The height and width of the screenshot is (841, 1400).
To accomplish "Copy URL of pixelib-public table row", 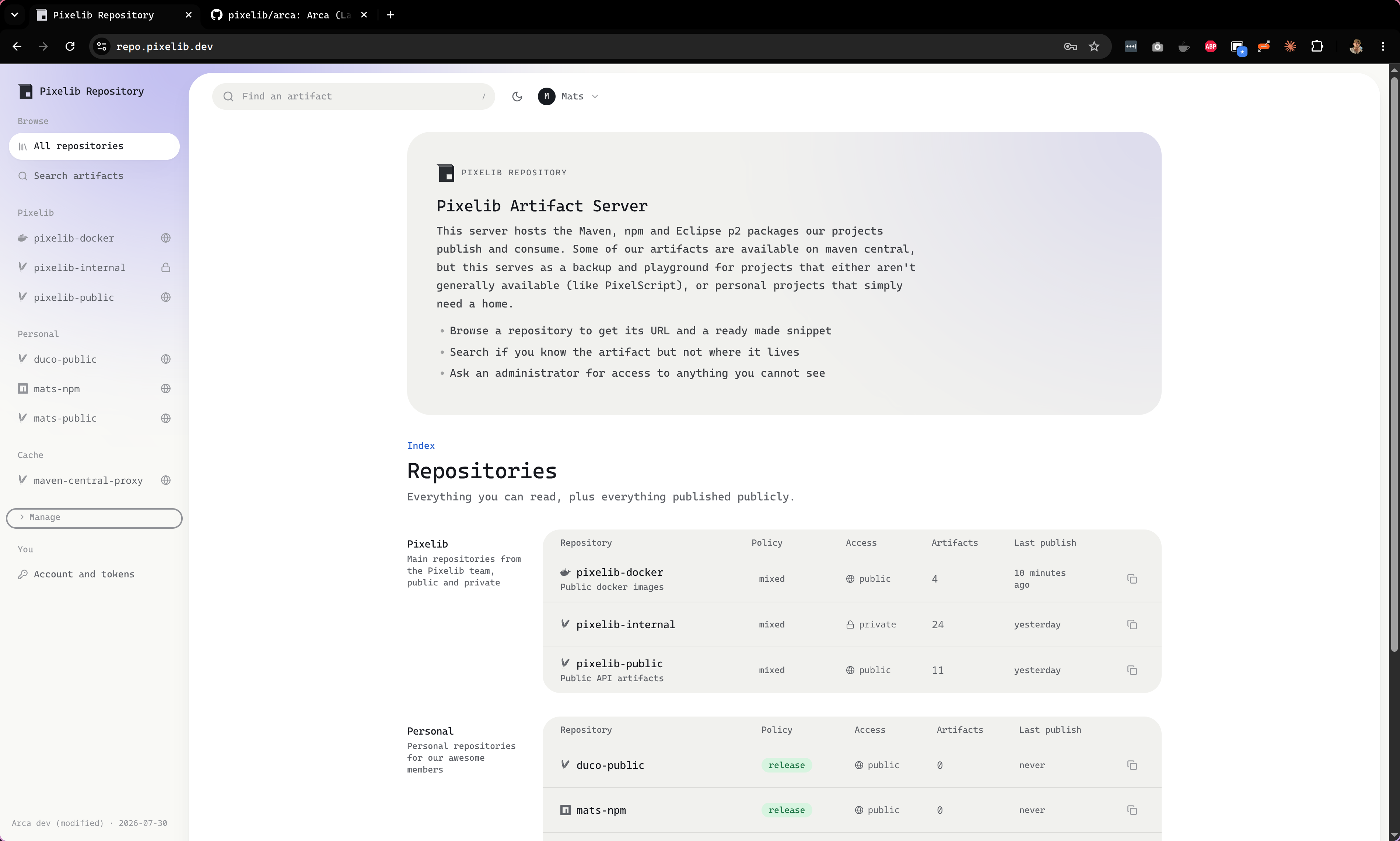I will click(x=1132, y=671).
